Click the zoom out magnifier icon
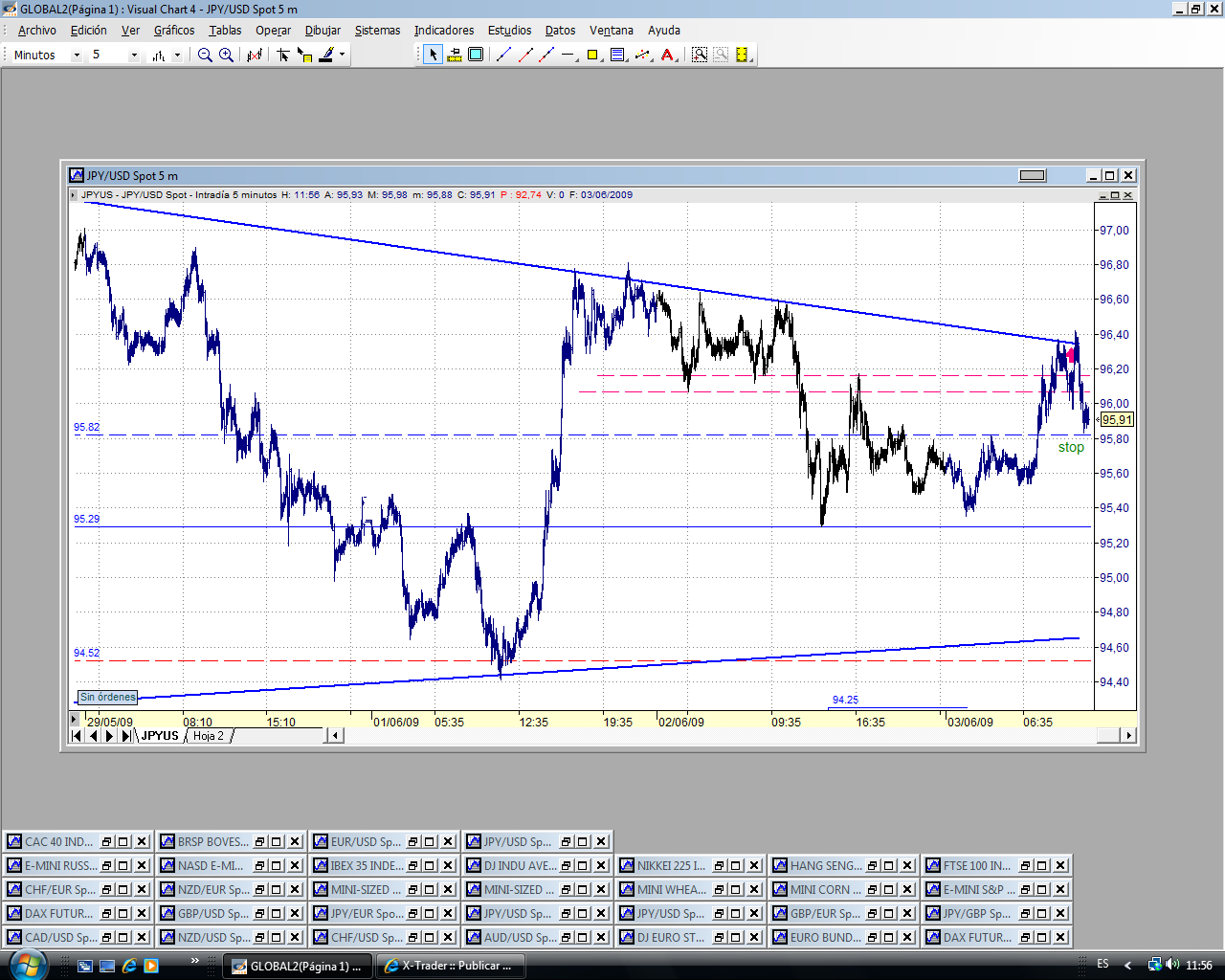This screenshot has height=980, width=1225. (205, 56)
